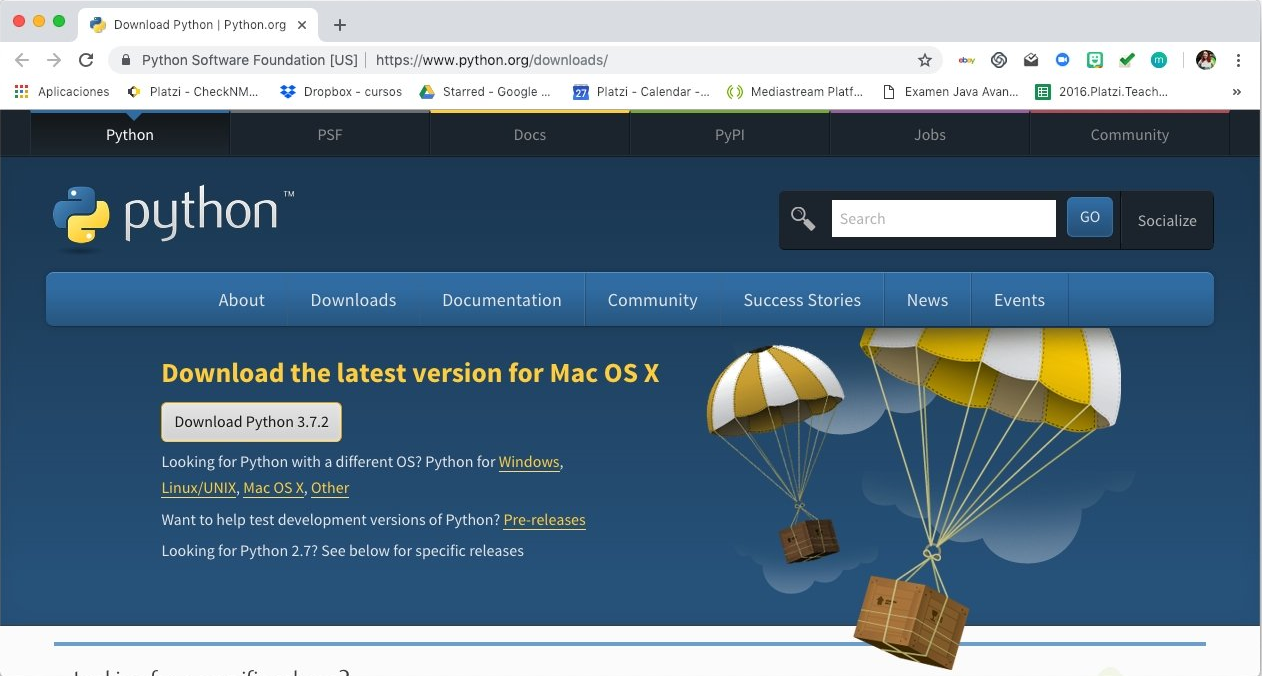The width and height of the screenshot is (1262, 676).
Task: Open the Docs top-bar tab
Action: pos(530,134)
